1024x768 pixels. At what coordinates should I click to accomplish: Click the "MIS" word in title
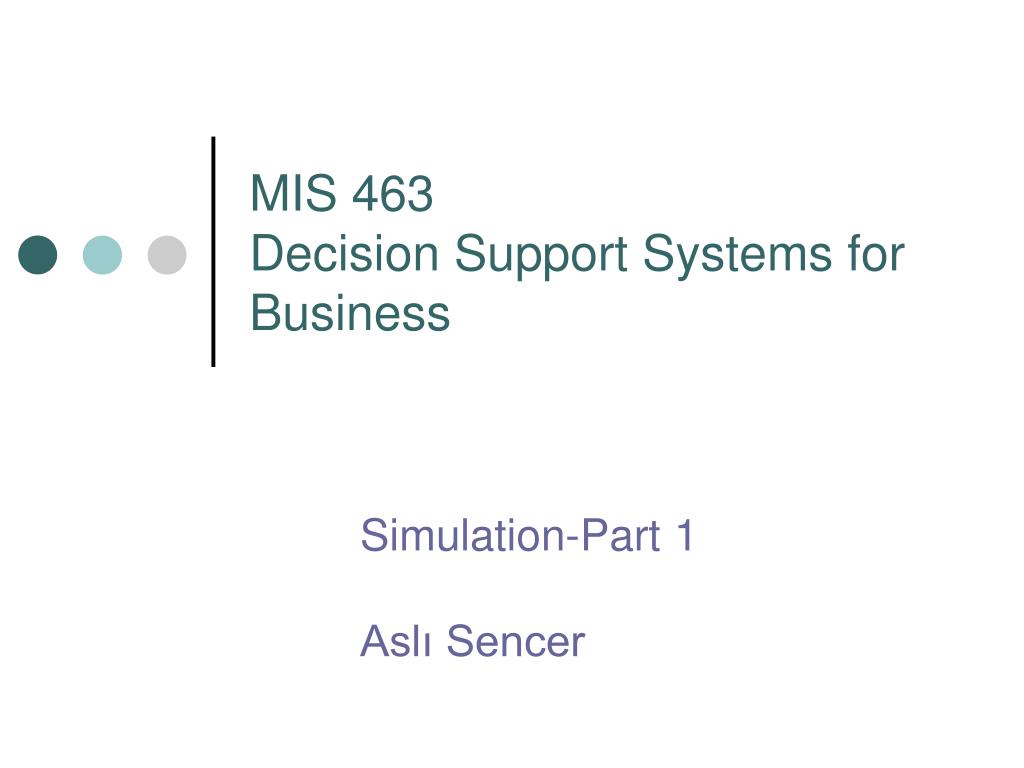click(x=293, y=193)
